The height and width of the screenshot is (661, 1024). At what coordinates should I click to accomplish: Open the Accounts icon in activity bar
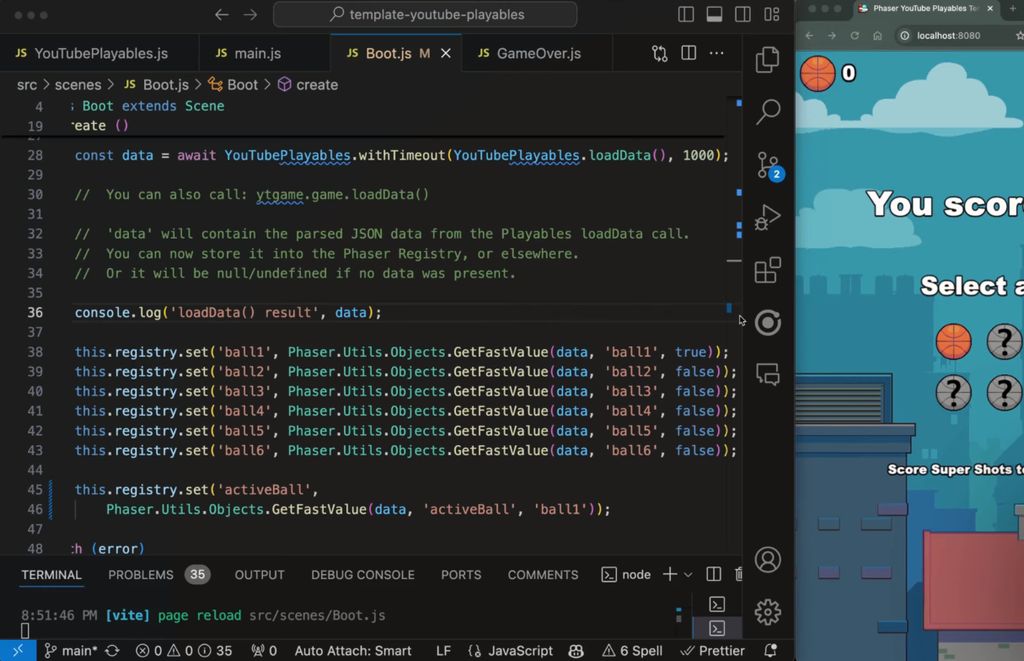pos(767,560)
